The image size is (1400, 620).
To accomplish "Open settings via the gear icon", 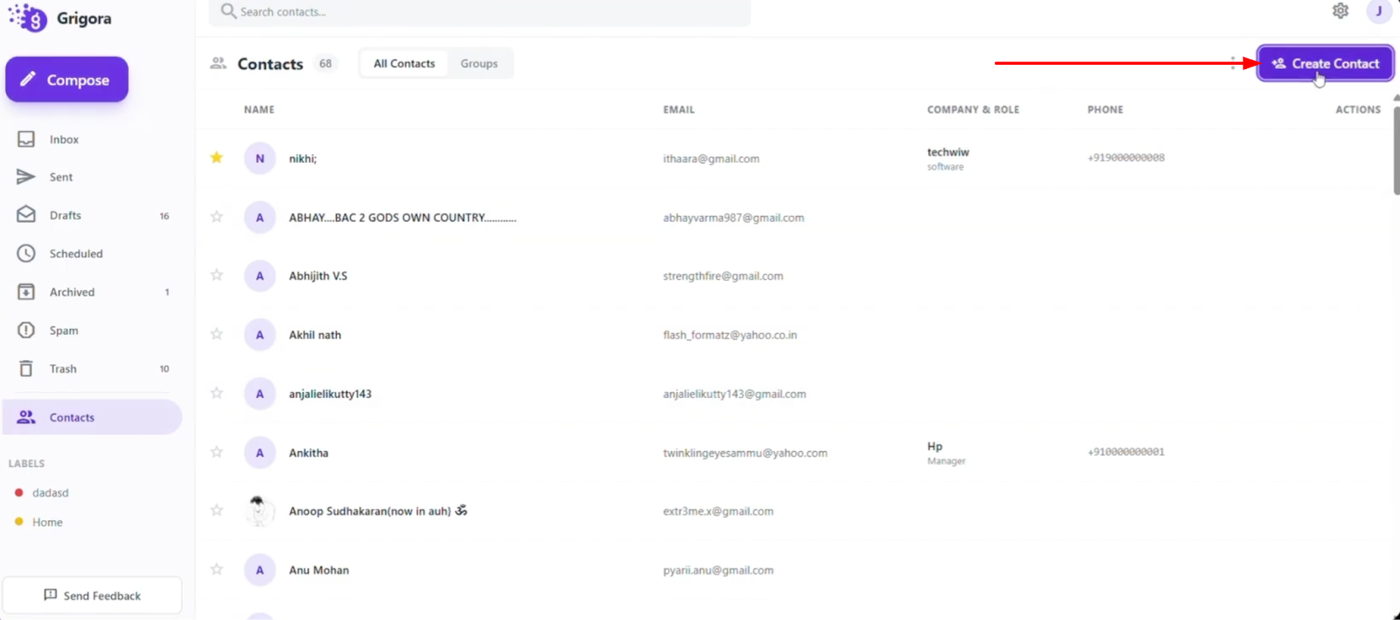I will point(1340,11).
